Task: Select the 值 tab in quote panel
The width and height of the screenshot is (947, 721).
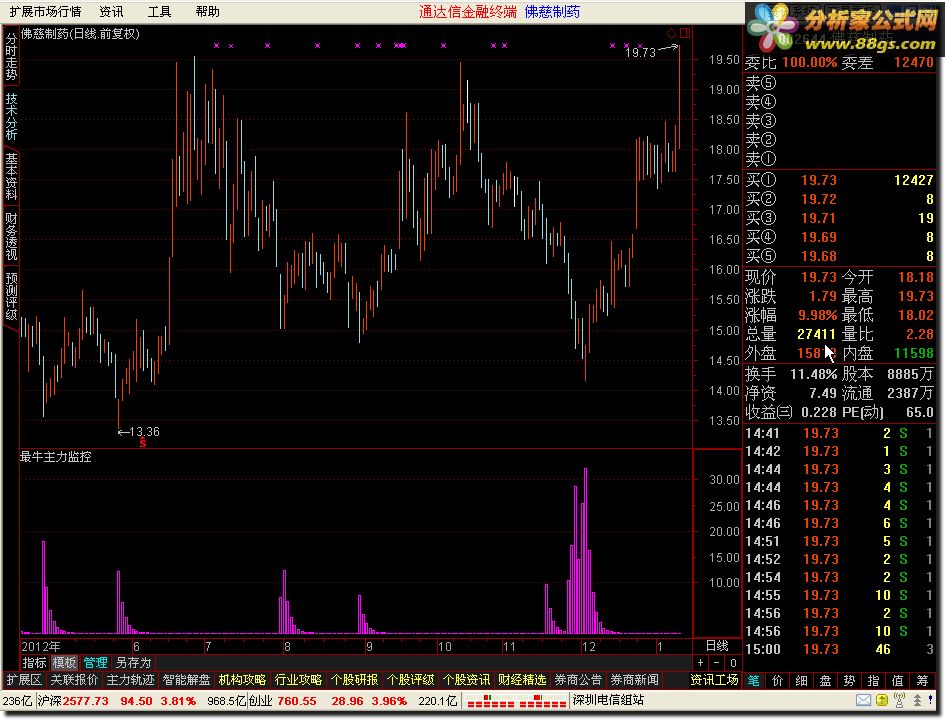Action: (897, 681)
